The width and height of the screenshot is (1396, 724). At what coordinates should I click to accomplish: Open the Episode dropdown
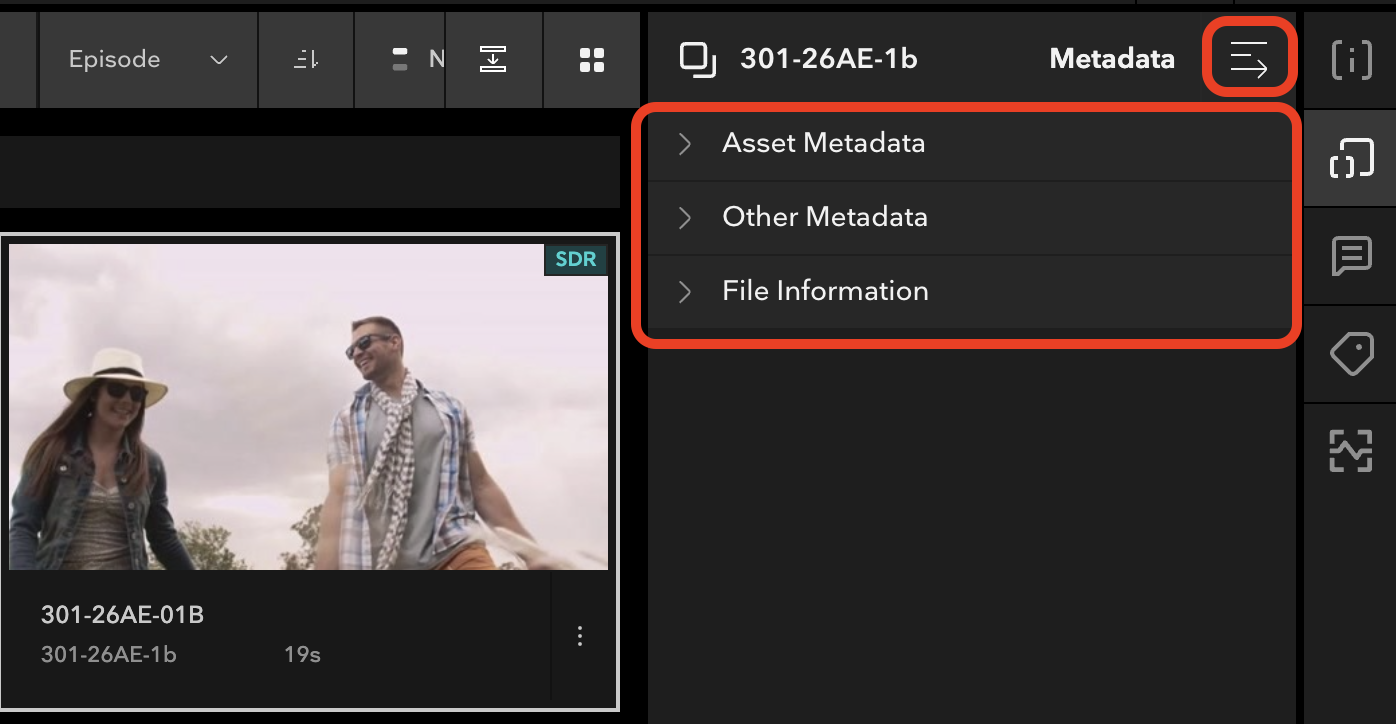(148, 60)
